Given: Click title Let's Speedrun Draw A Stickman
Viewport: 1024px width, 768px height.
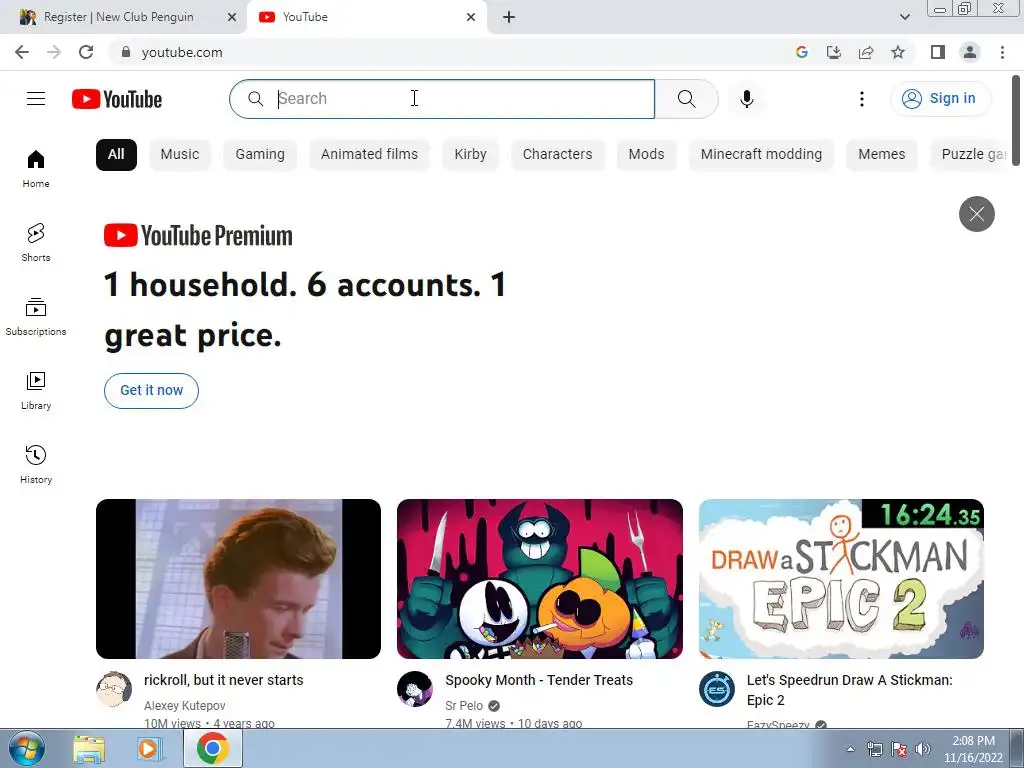Looking at the screenshot, I should point(849,690).
